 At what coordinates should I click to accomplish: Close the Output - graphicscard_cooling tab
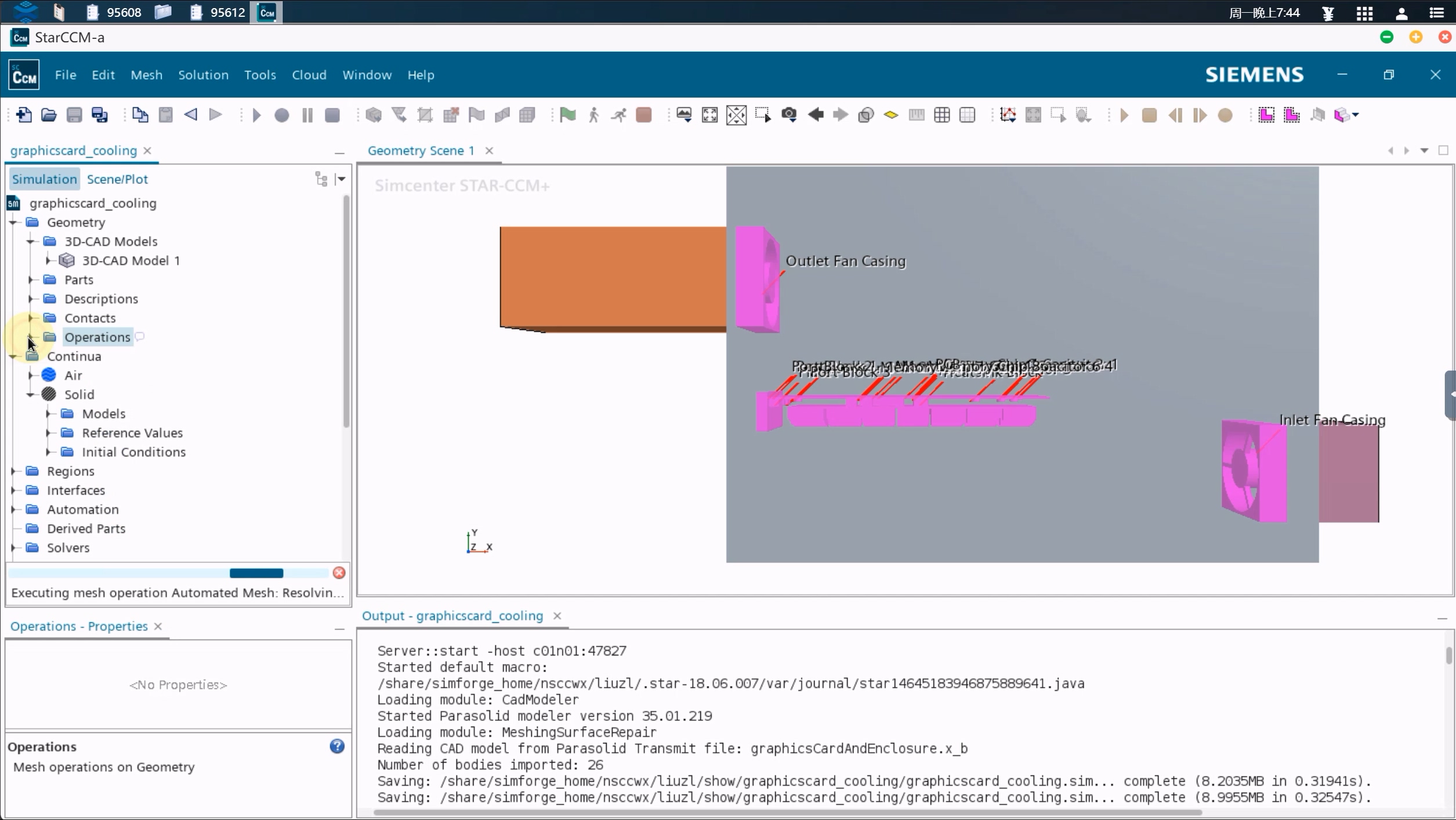557,616
